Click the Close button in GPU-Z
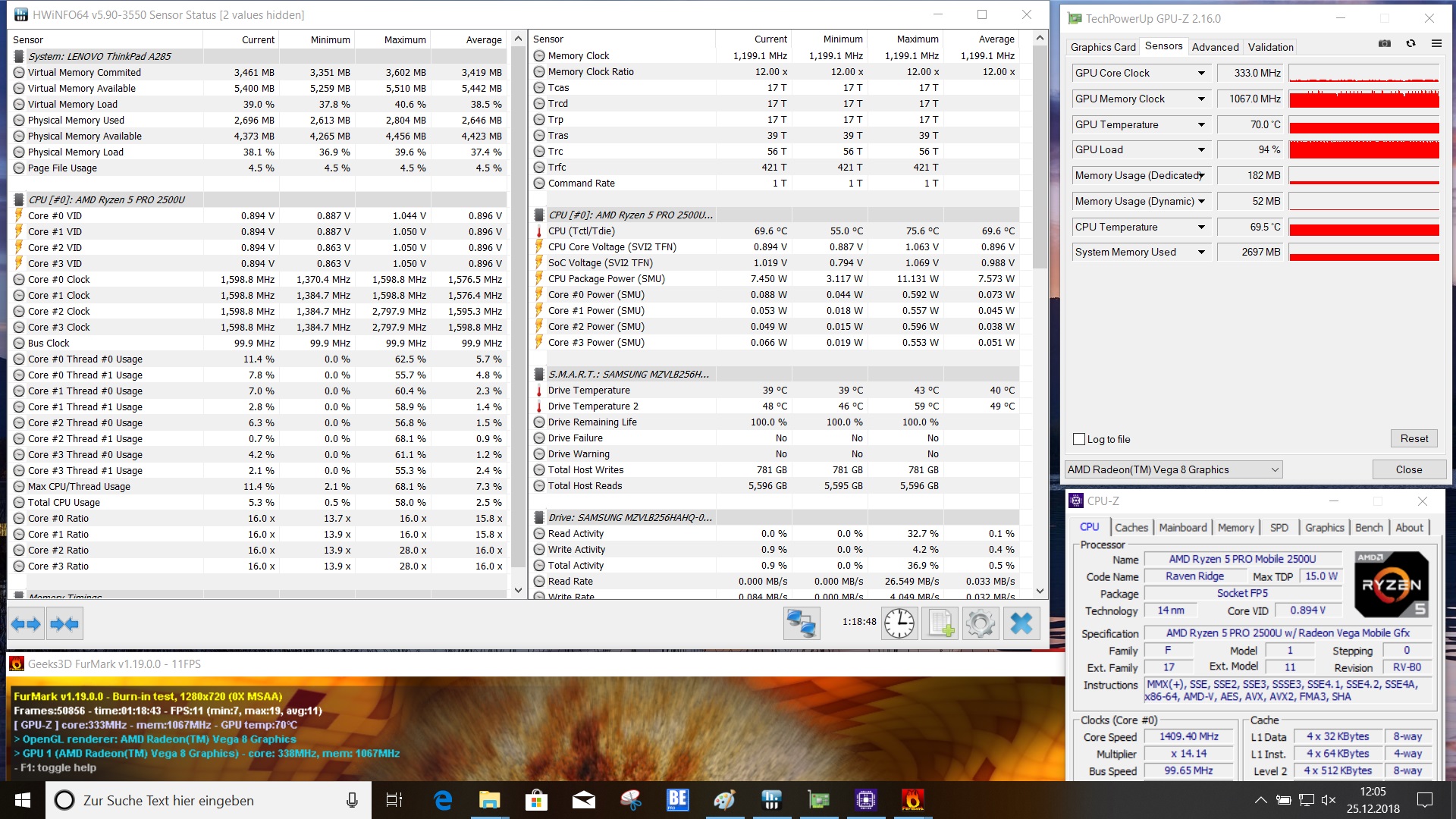The width and height of the screenshot is (1456, 819). tap(1408, 470)
